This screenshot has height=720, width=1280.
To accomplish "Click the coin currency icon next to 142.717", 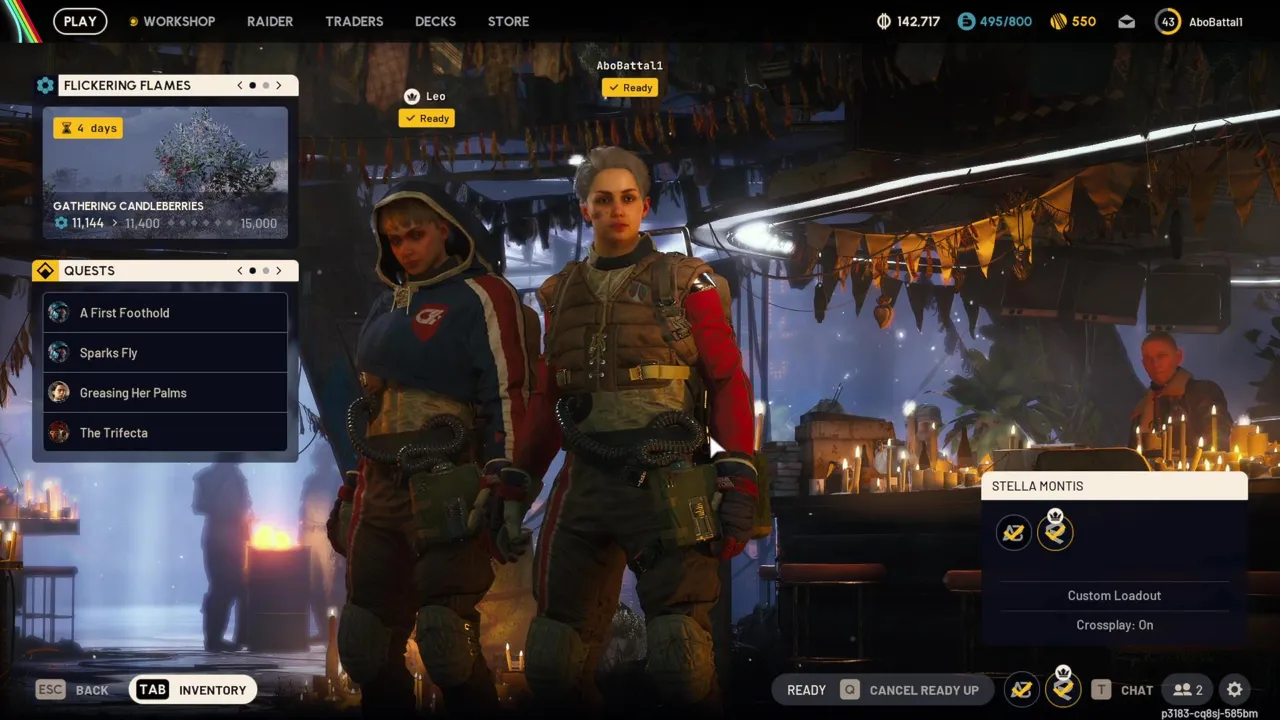I will [x=883, y=21].
